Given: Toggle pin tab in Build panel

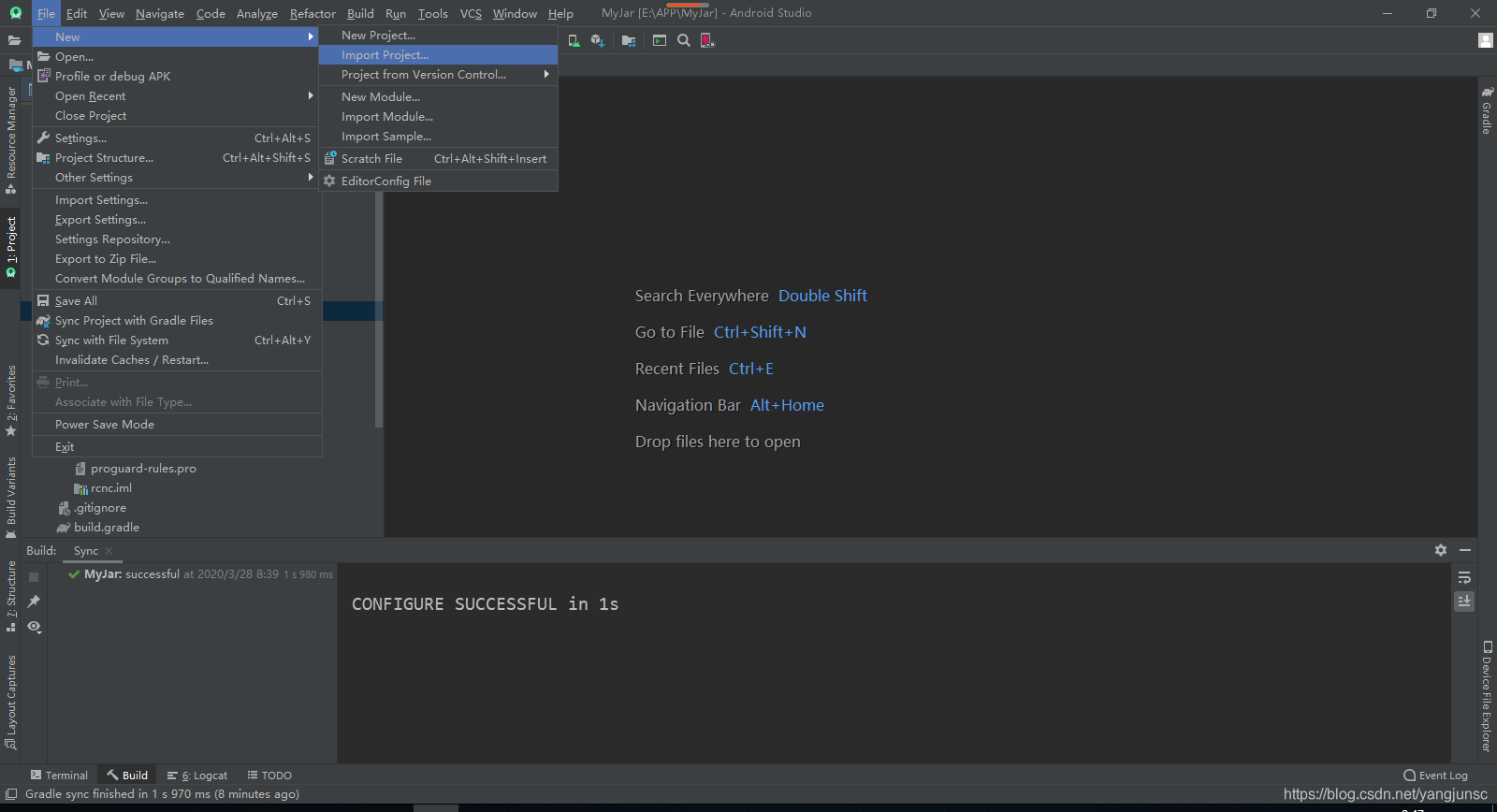Looking at the screenshot, I should [x=34, y=602].
